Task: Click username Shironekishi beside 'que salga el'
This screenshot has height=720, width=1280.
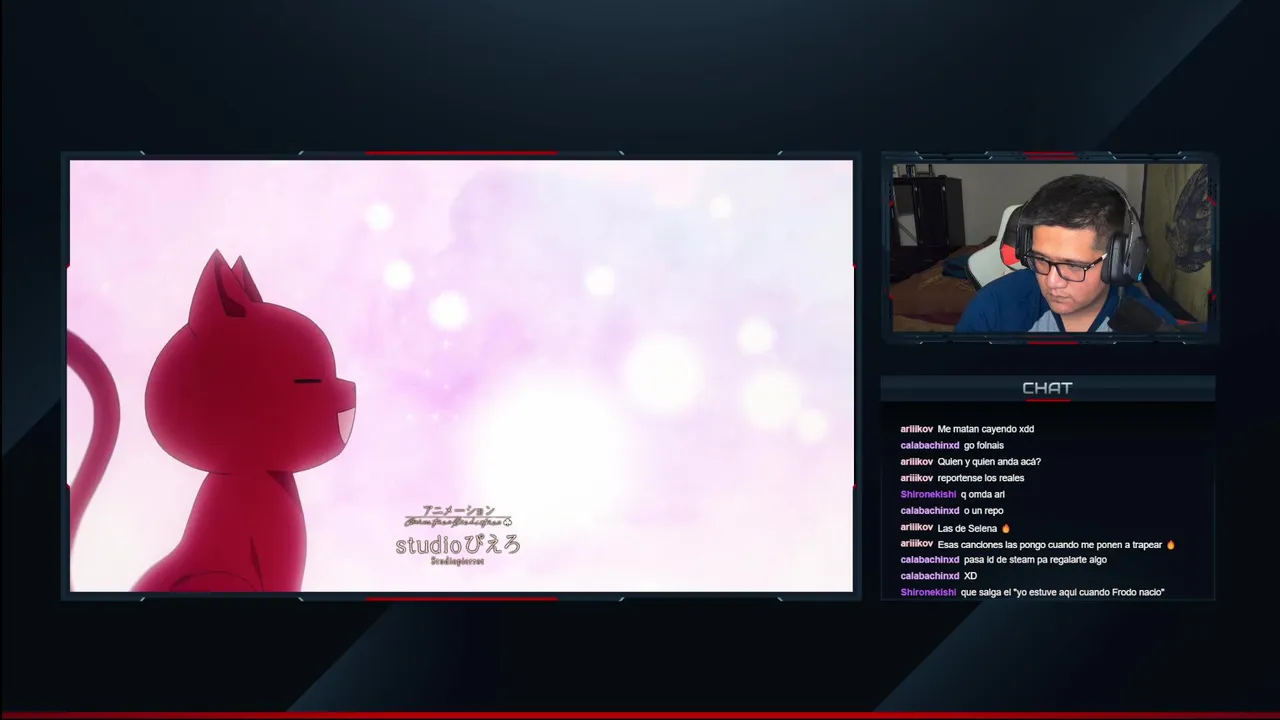Action: pyautogui.click(x=928, y=593)
